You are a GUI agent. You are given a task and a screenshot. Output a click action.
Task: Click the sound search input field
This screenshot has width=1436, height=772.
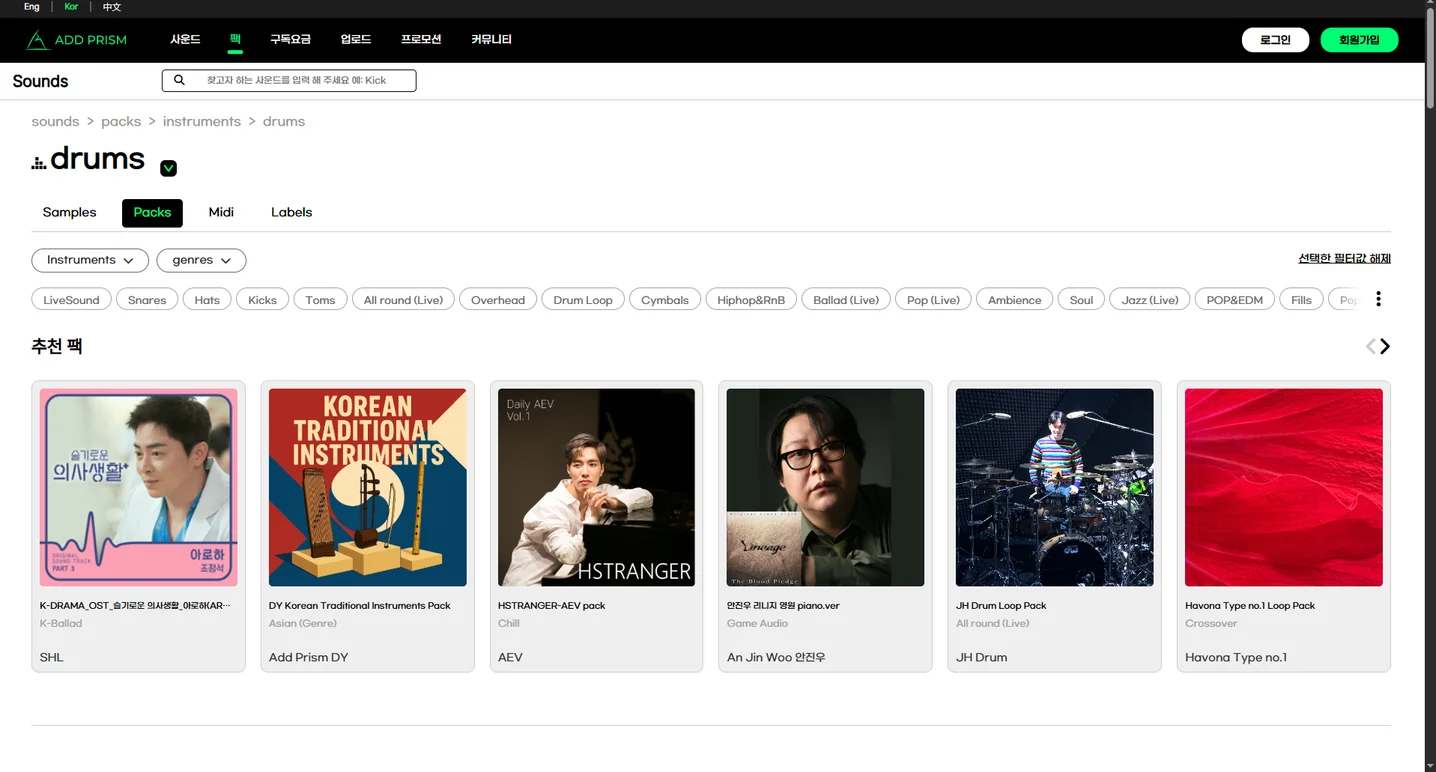pyautogui.click(x=289, y=80)
